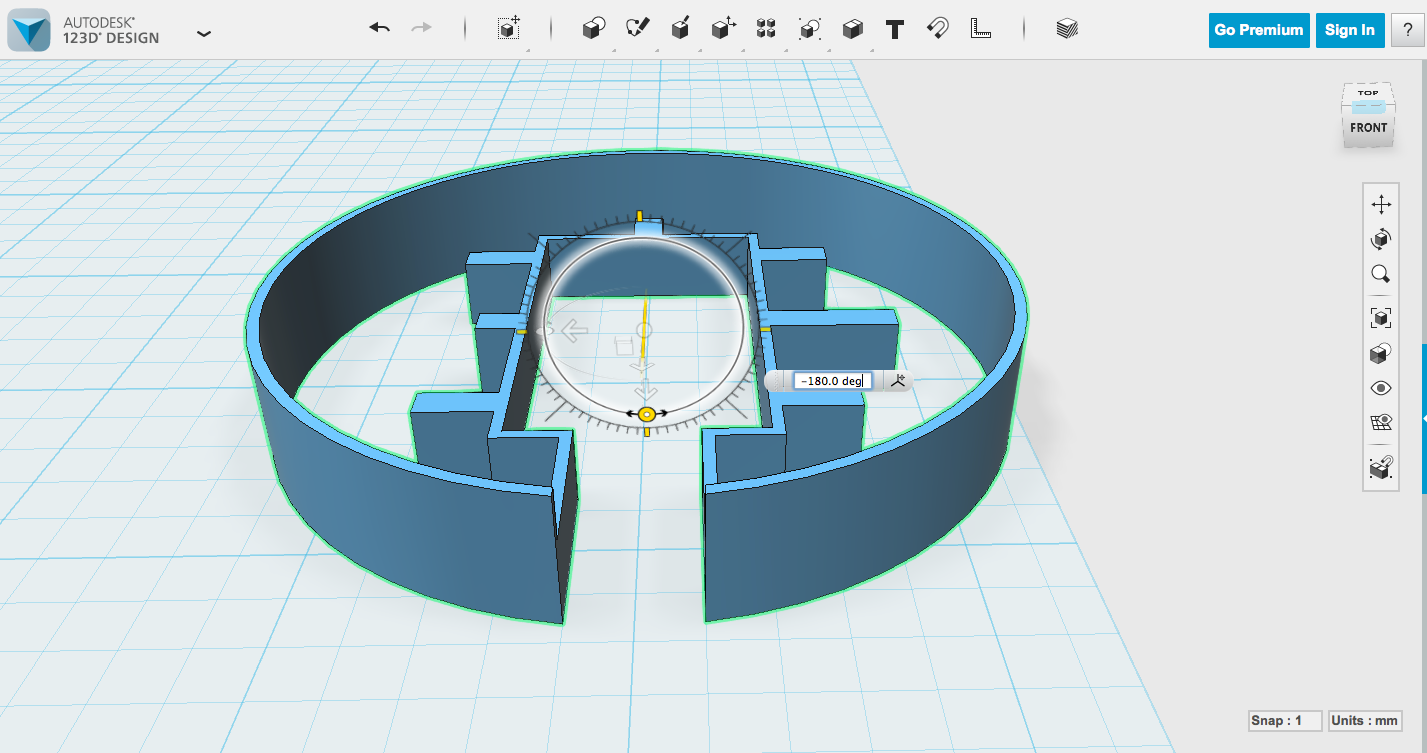Select the Text tool
The width and height of the screenshot is (1427, 753).
[x=893, y=29]
